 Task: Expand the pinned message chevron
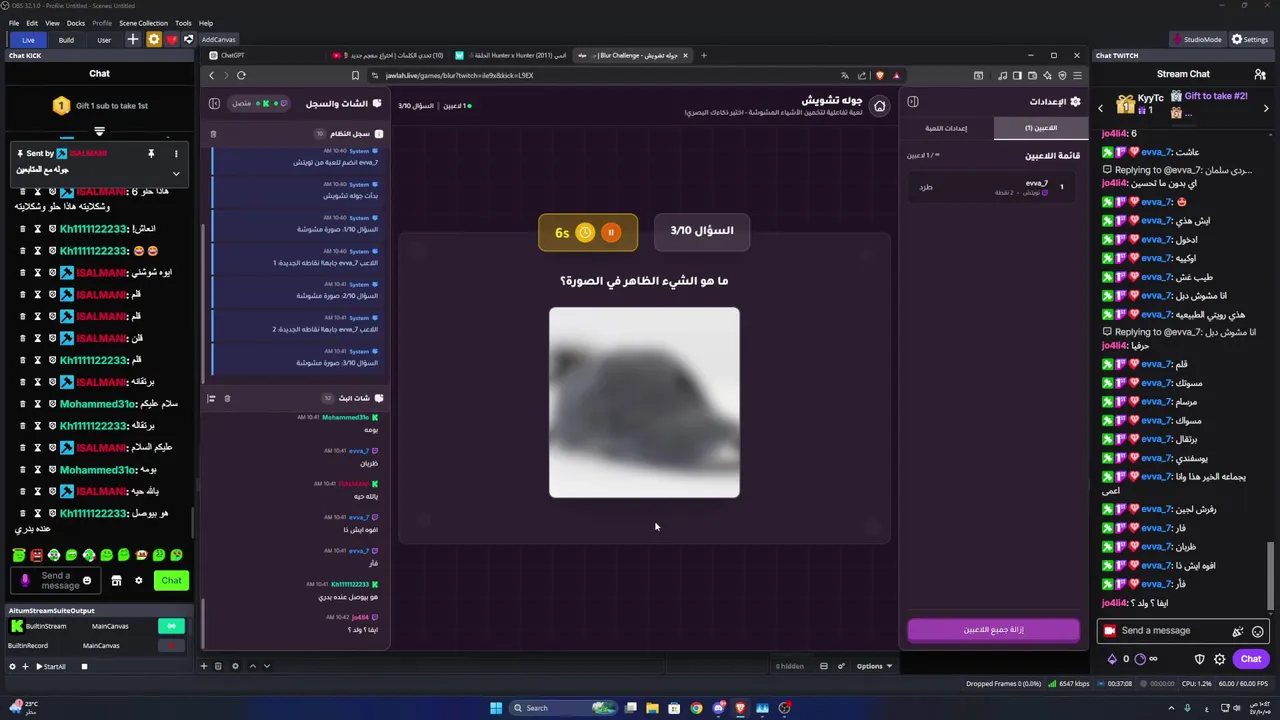176,173
